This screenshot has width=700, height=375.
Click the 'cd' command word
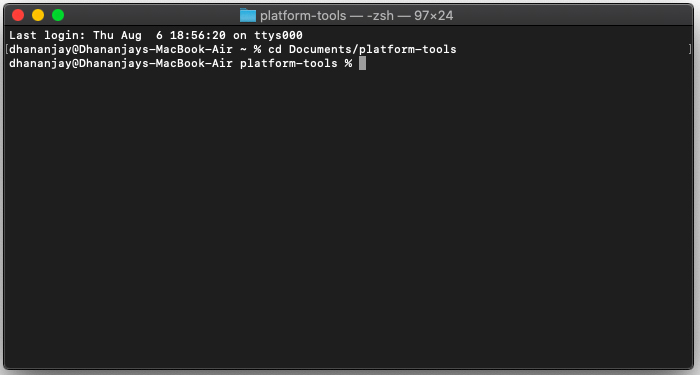[275, 49]
